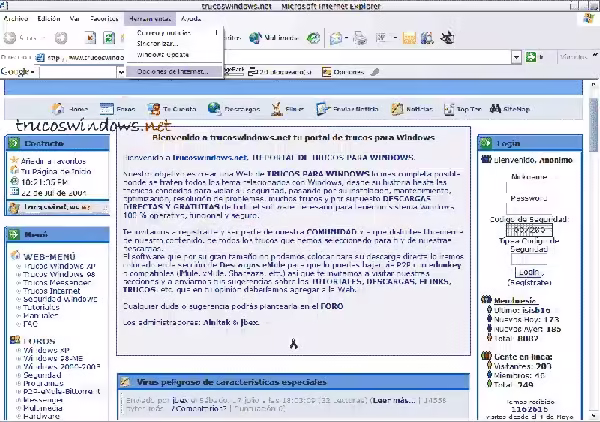
Task: Open the Ayuda menu
Action: (191, 18)
